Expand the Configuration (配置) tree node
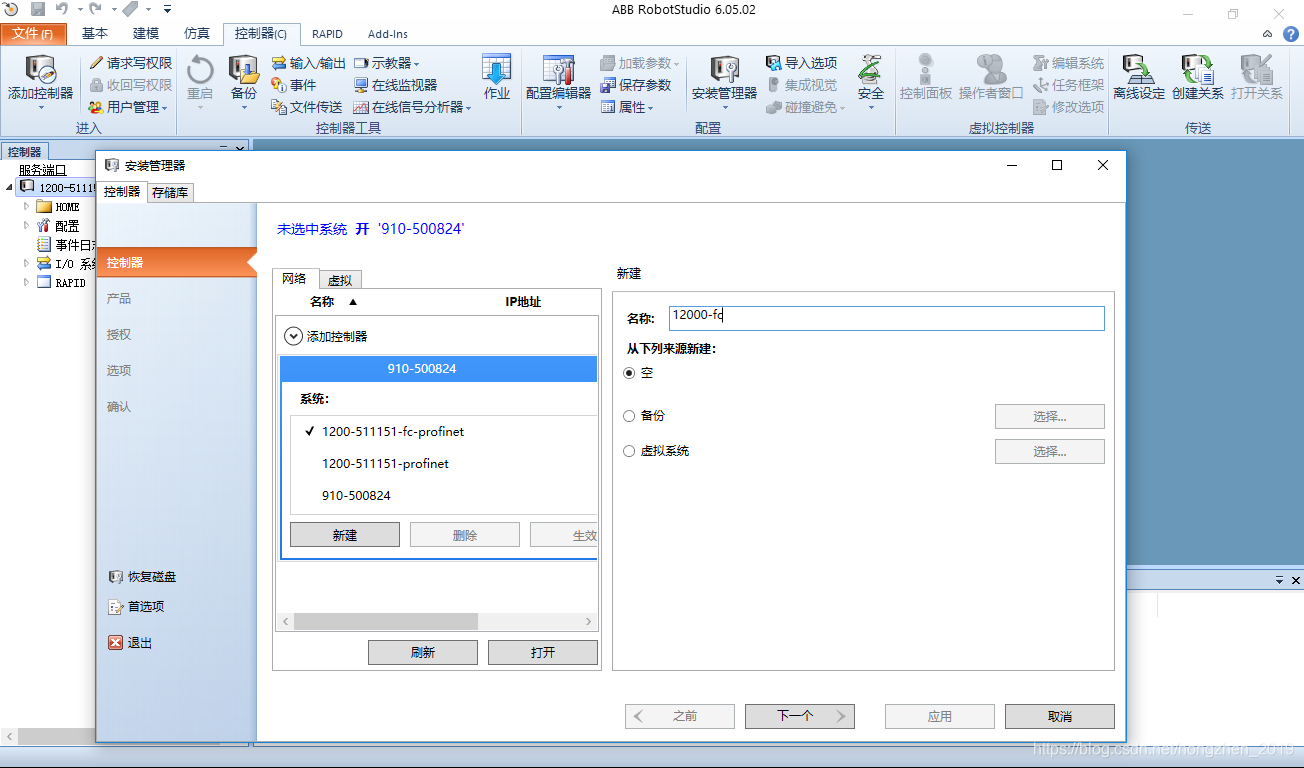1304x768 pixels. (x=27, y=226)
